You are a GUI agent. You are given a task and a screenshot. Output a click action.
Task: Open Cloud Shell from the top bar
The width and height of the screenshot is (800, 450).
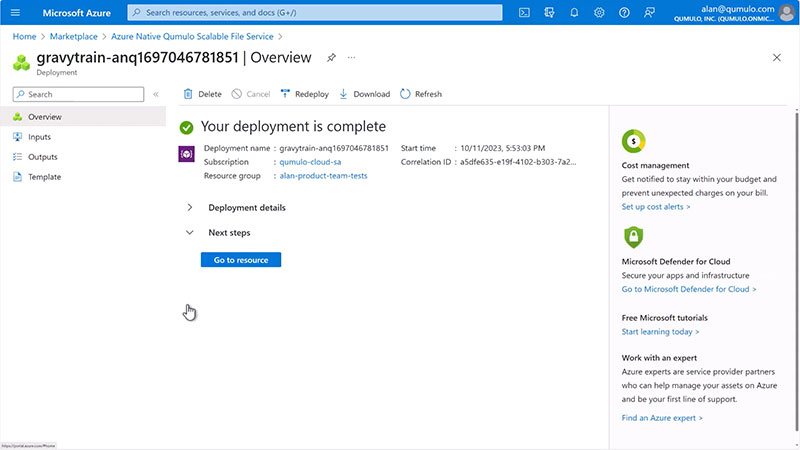coord(524,13)
